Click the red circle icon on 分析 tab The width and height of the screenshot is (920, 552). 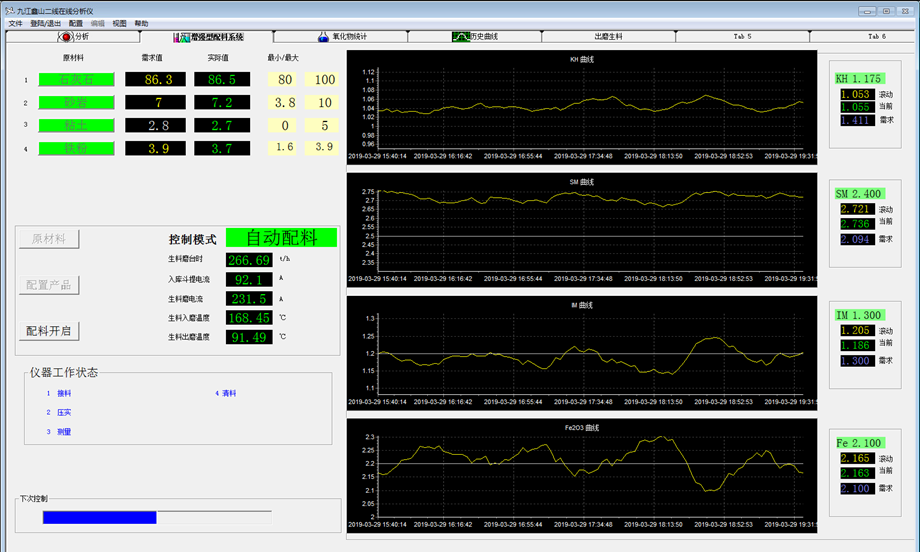(67, 36)
